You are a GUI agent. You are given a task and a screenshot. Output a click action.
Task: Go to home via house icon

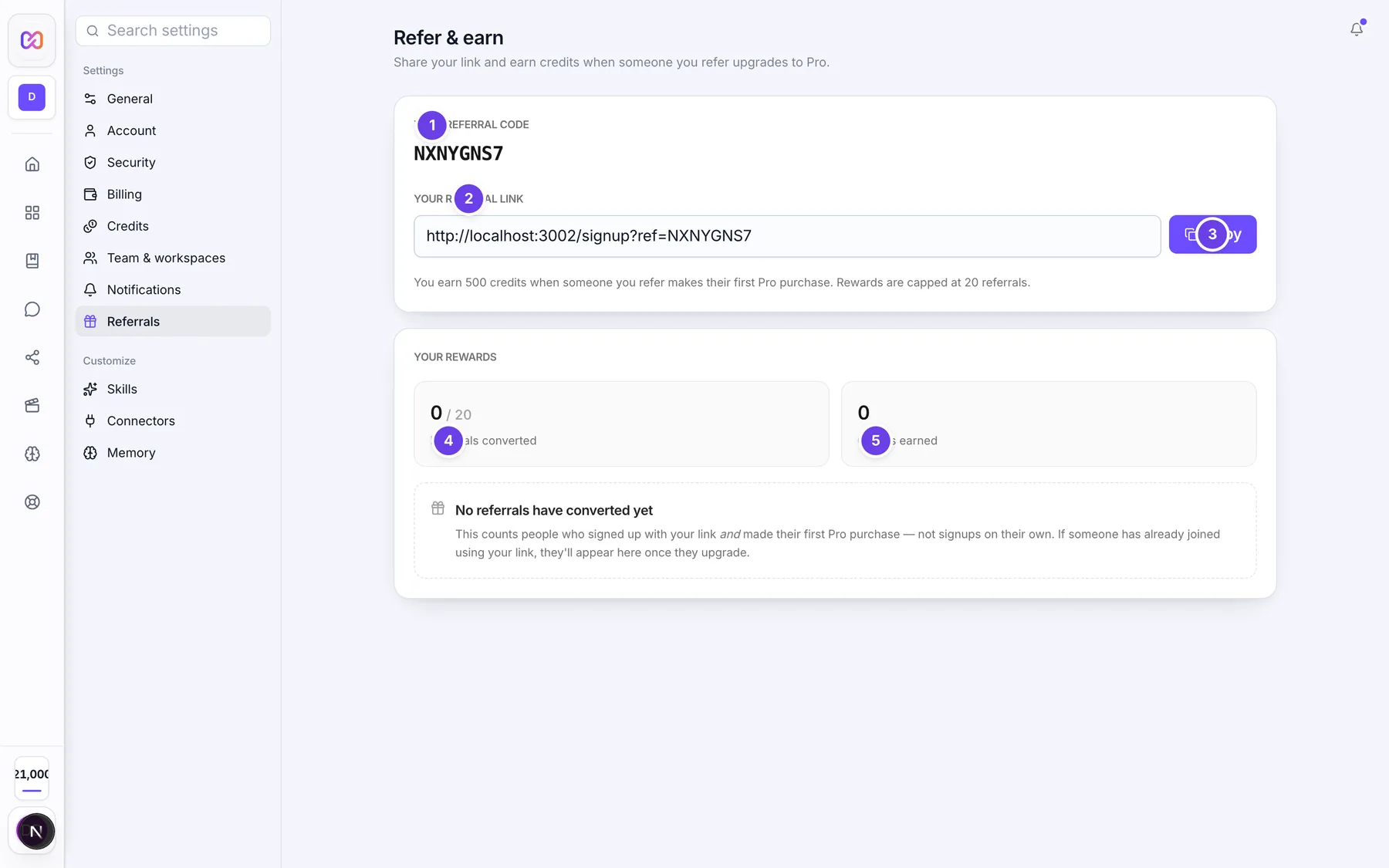coord(32,164)
